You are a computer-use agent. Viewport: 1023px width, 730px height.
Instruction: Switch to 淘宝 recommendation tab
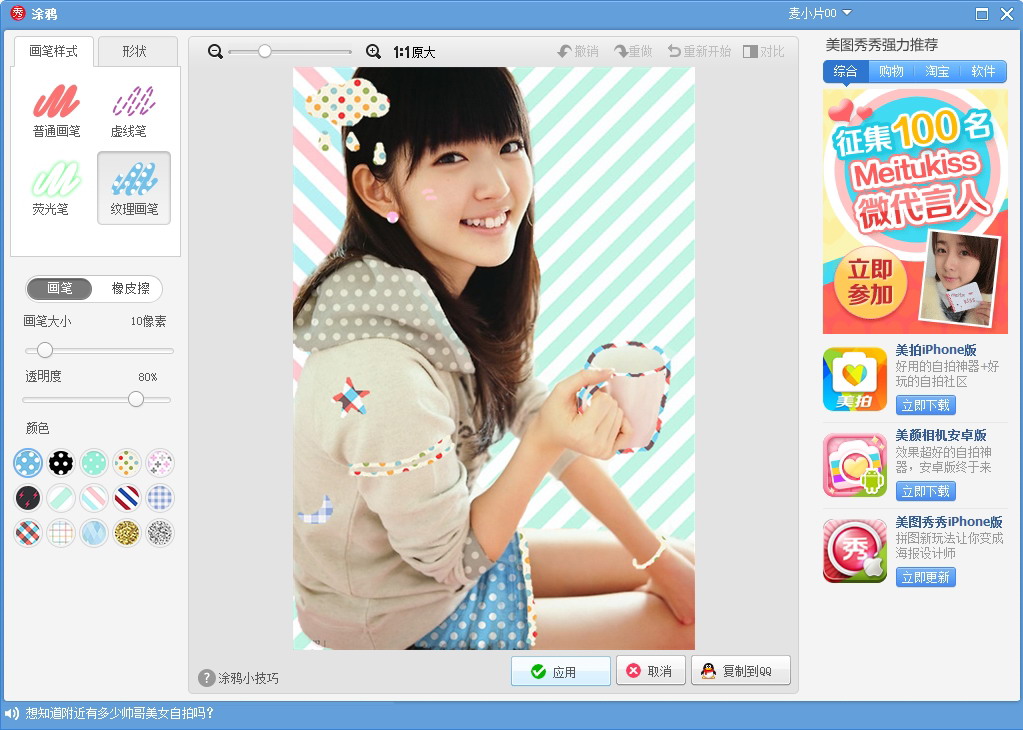(x=938, y=71)
